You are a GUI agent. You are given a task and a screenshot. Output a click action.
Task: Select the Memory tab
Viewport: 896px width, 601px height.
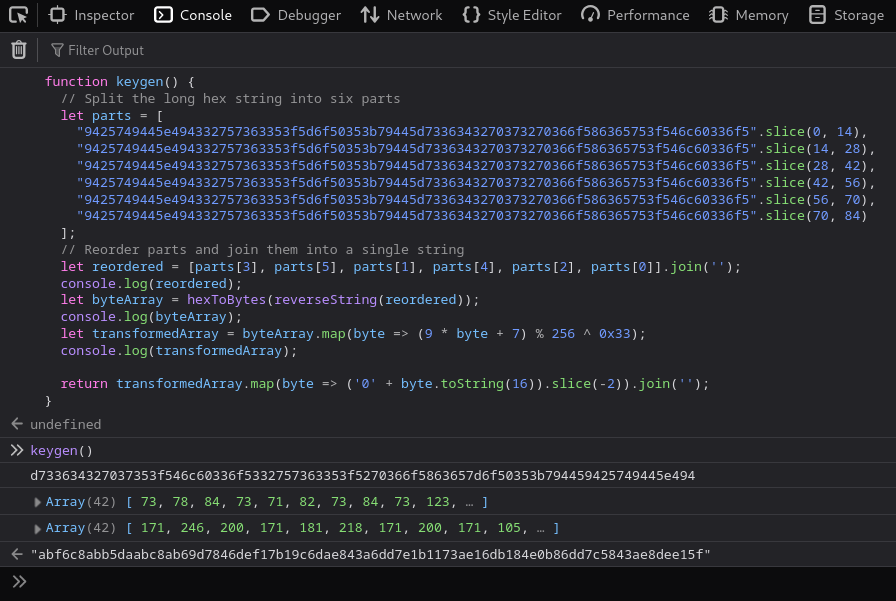click(749, 15)
